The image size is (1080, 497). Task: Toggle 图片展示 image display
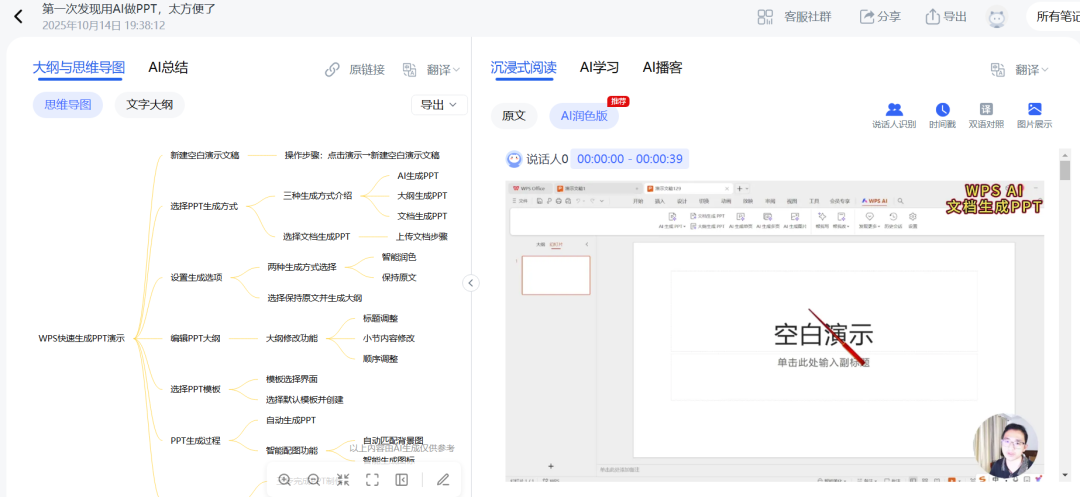[x=1035, y=116]
